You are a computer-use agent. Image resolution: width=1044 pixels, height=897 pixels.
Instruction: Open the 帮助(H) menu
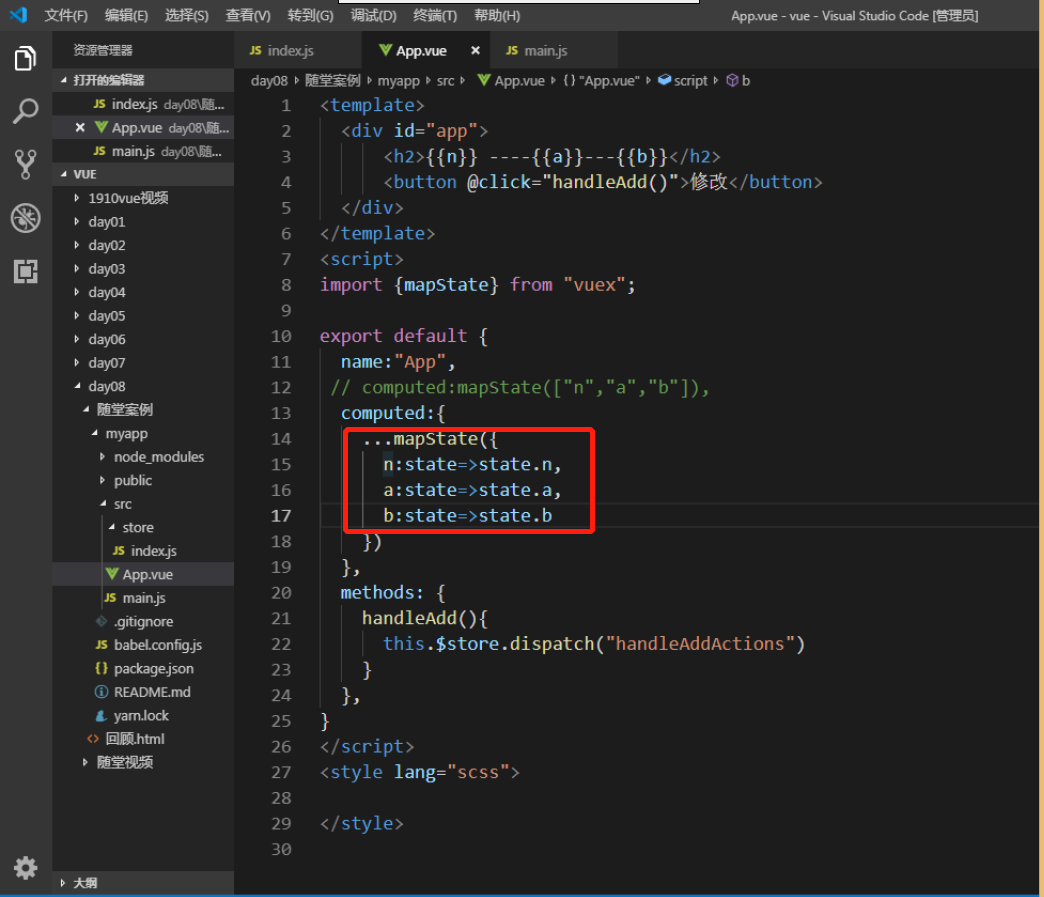click(497, 15)
